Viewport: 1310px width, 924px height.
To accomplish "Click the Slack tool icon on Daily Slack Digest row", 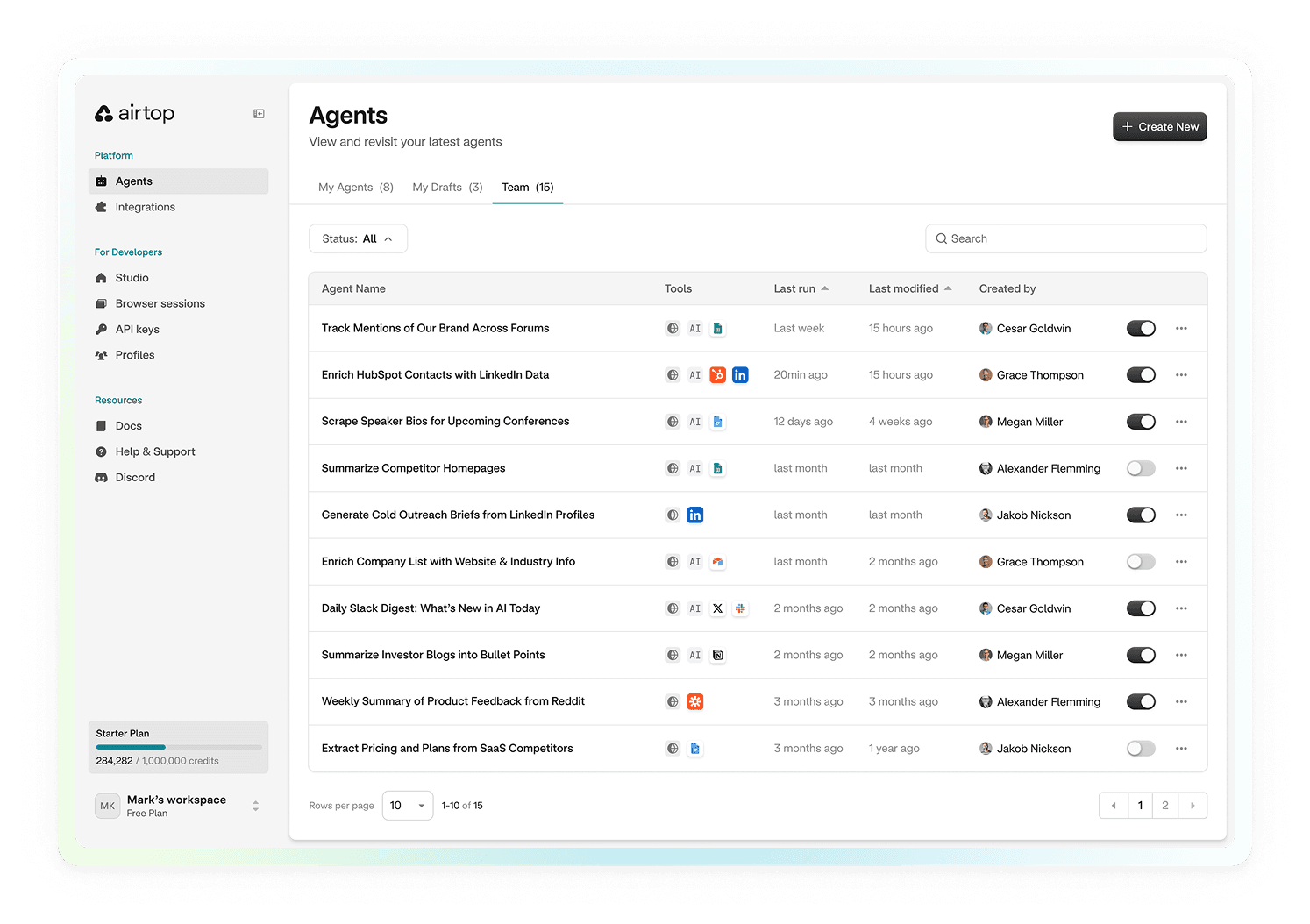I will pos(740,608).
